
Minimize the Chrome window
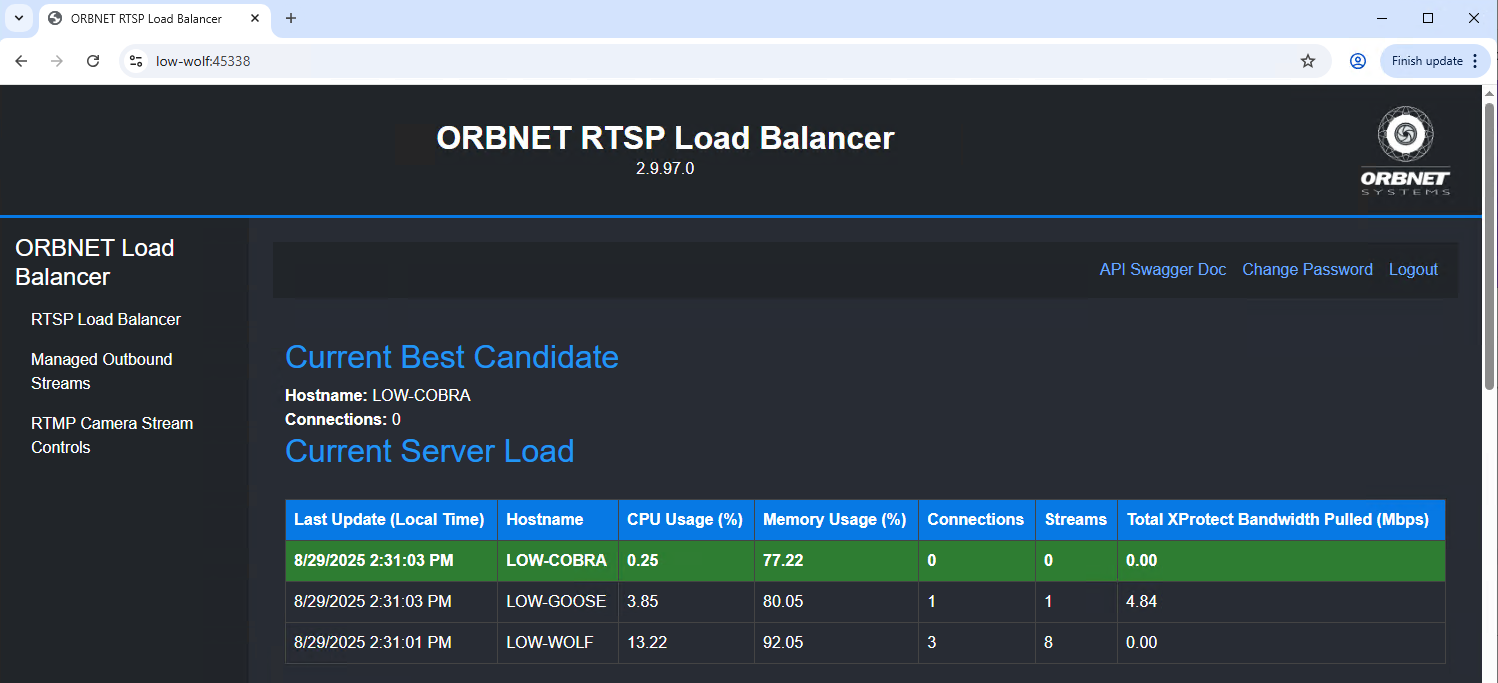pos(1383,18)
